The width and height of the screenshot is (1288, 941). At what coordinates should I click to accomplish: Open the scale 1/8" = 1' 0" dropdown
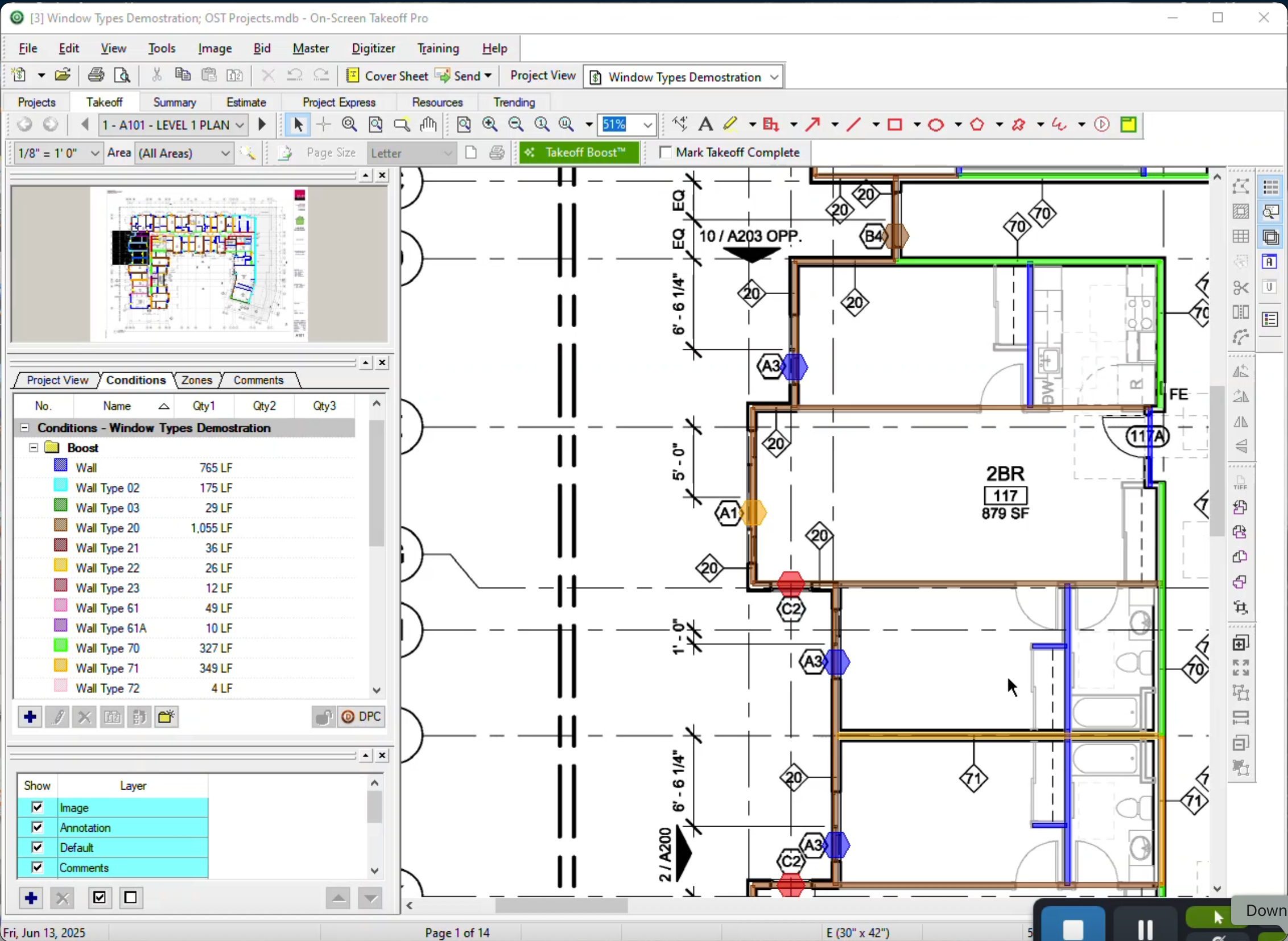click(95, 153)
